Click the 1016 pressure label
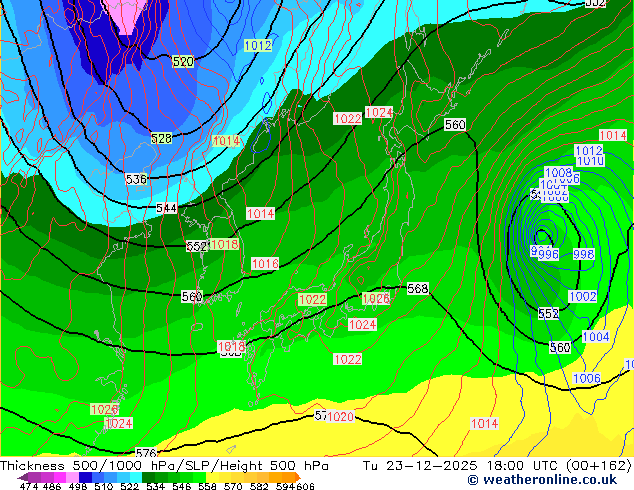Screen dimensions: 634x490 [265, 264]
